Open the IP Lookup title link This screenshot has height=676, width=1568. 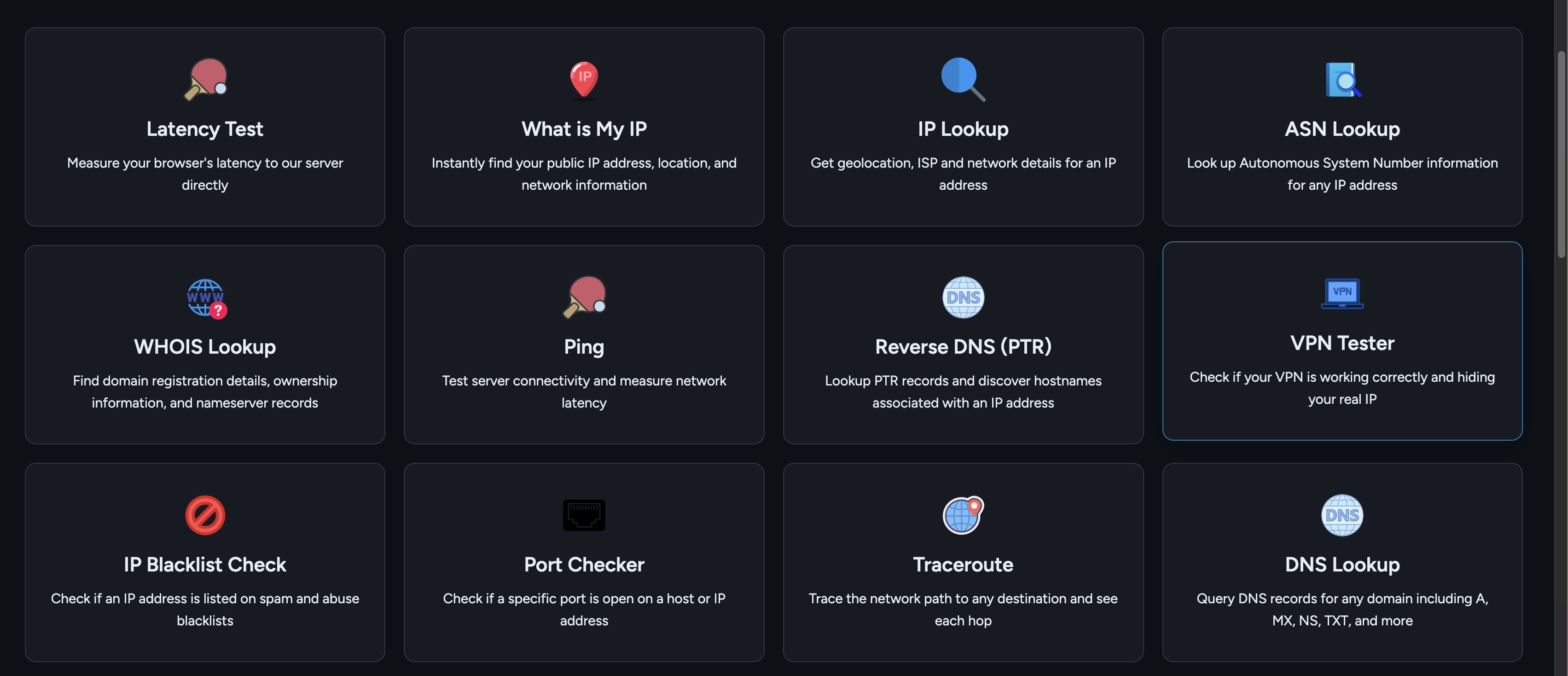(x=963, y=129)
